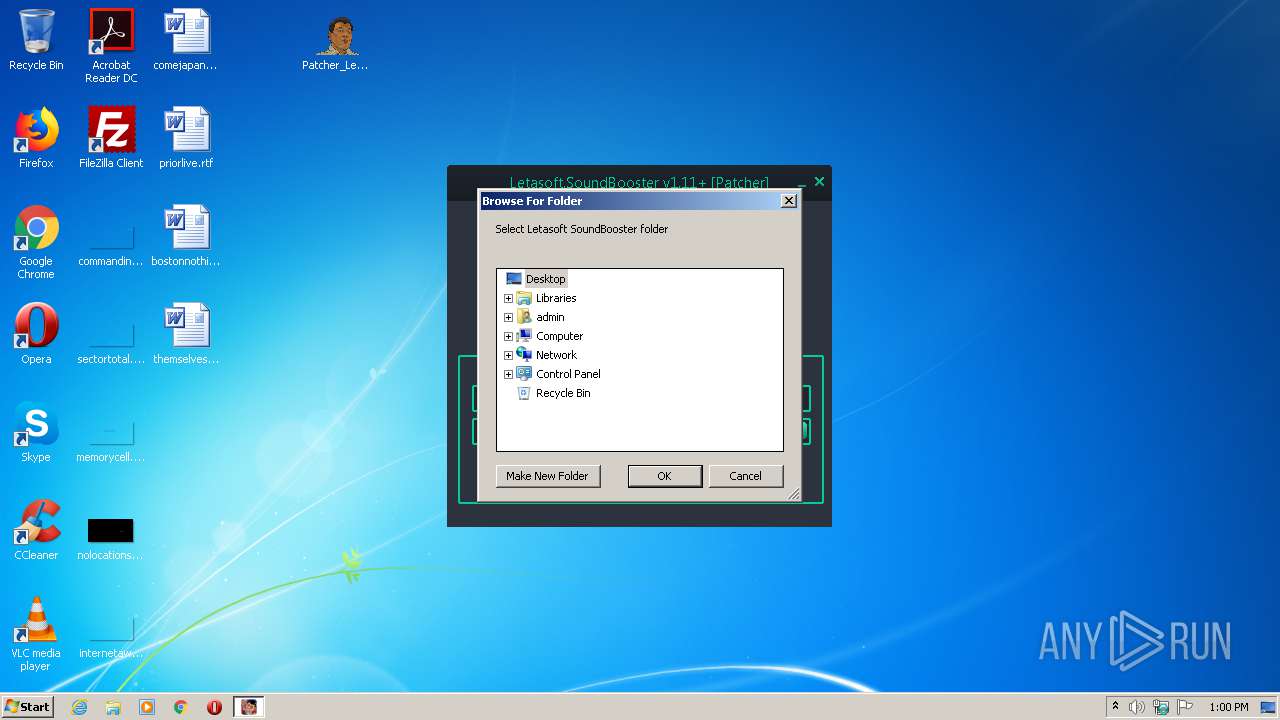The height and width of the screenshot is (720, 1280).
Task: Select Computer in folder tree
Action: coord(559,336)
